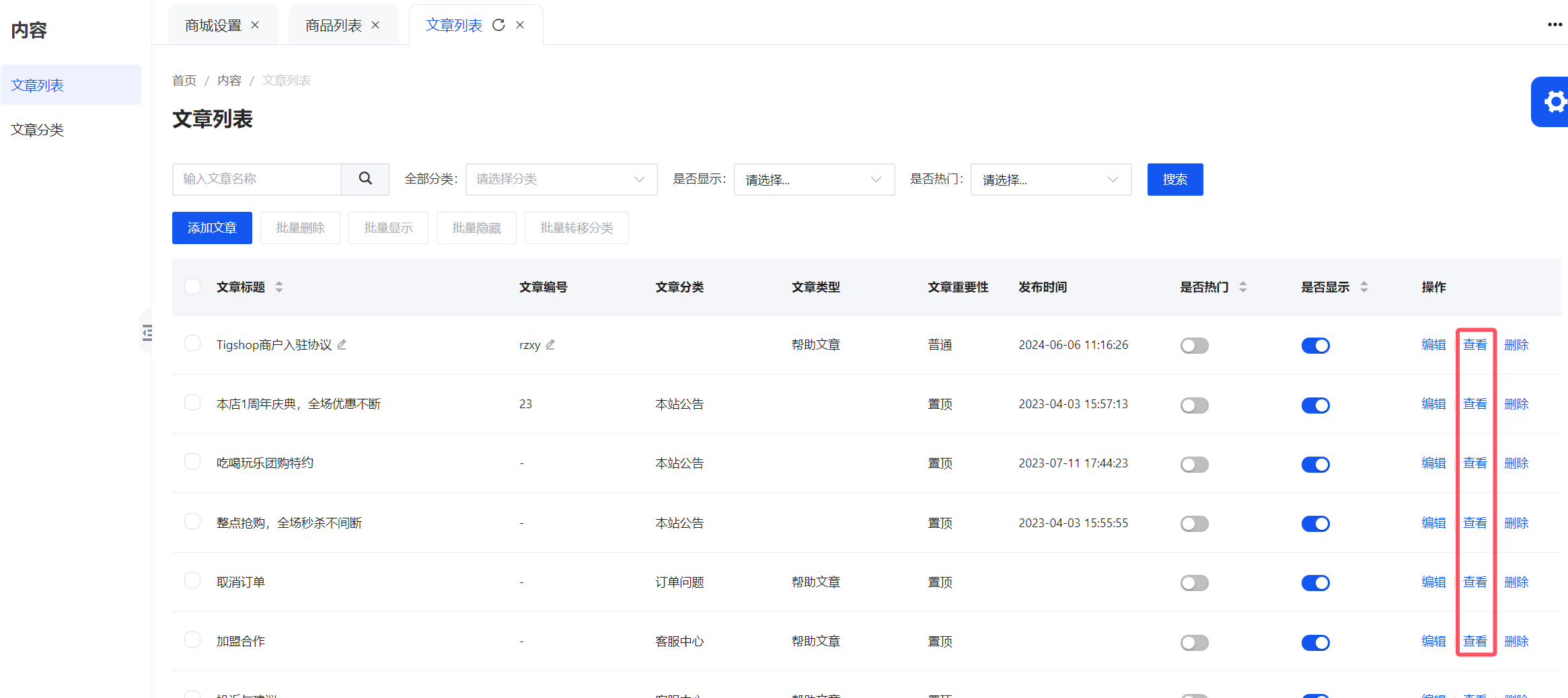Collapse the sidebar with the fold icon
The width and height of the screenshot is (1568, 698).
pos(147,332)
